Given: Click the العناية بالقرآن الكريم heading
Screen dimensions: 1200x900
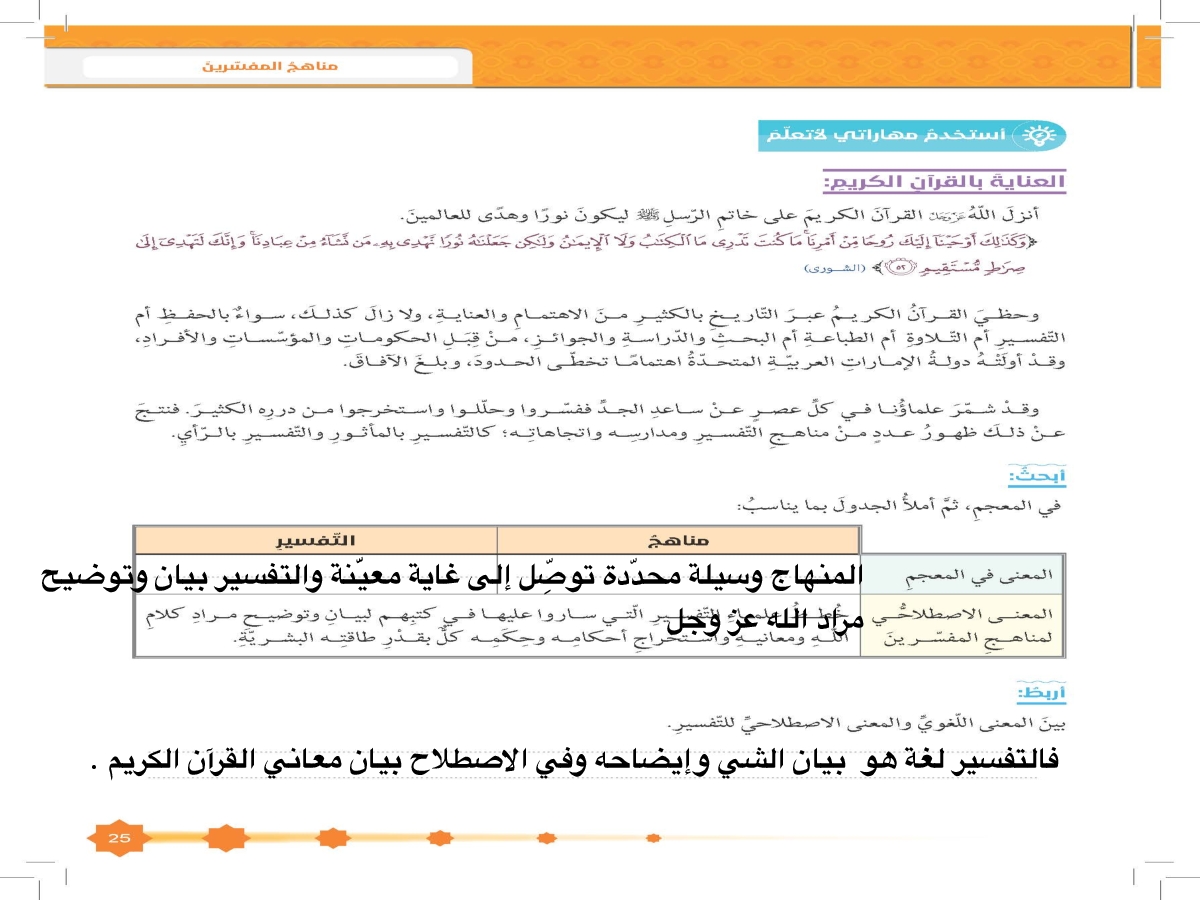Looking at the screenshot, I should tap(945, 182).
